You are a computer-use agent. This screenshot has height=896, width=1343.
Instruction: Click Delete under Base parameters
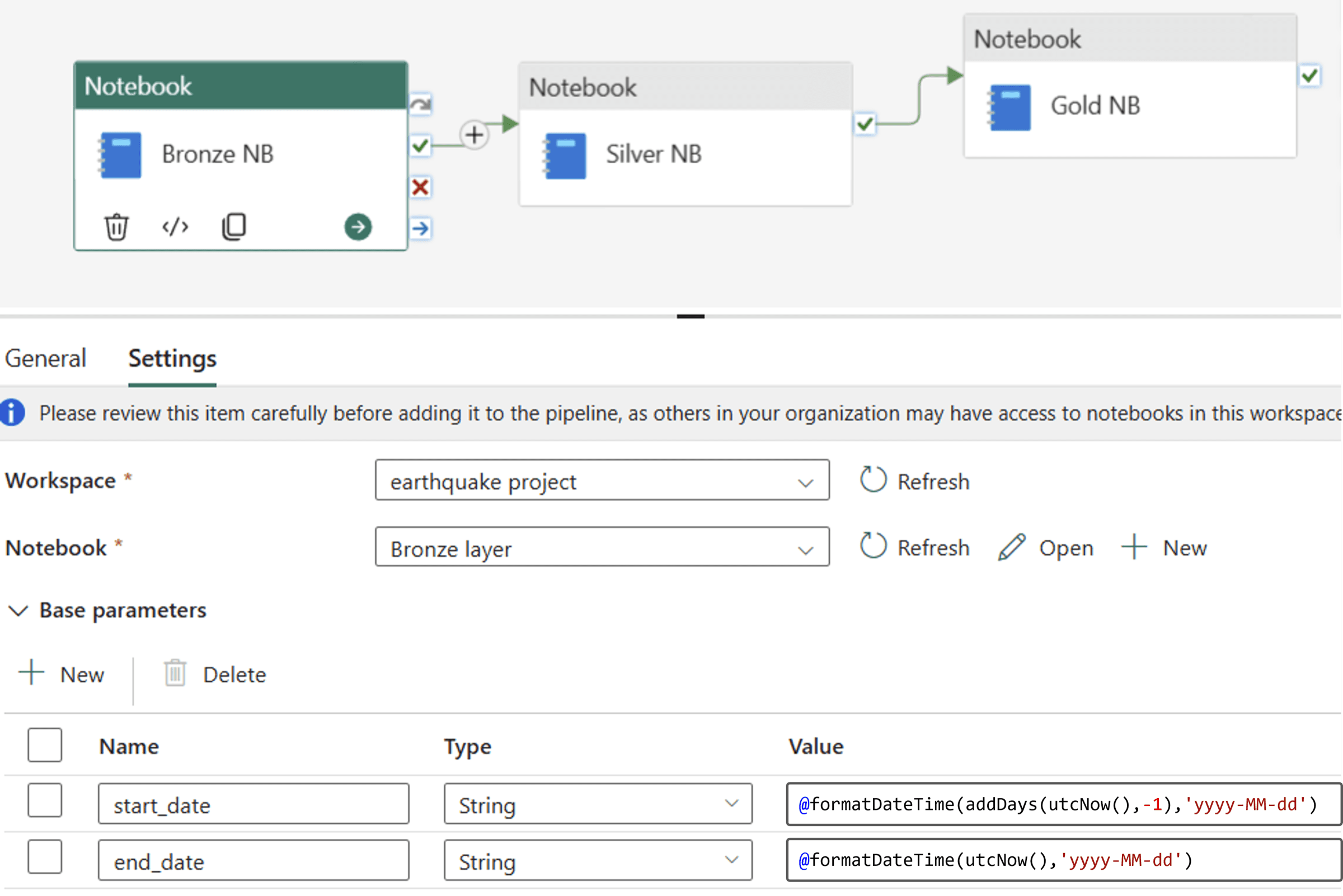coord(215,675)
